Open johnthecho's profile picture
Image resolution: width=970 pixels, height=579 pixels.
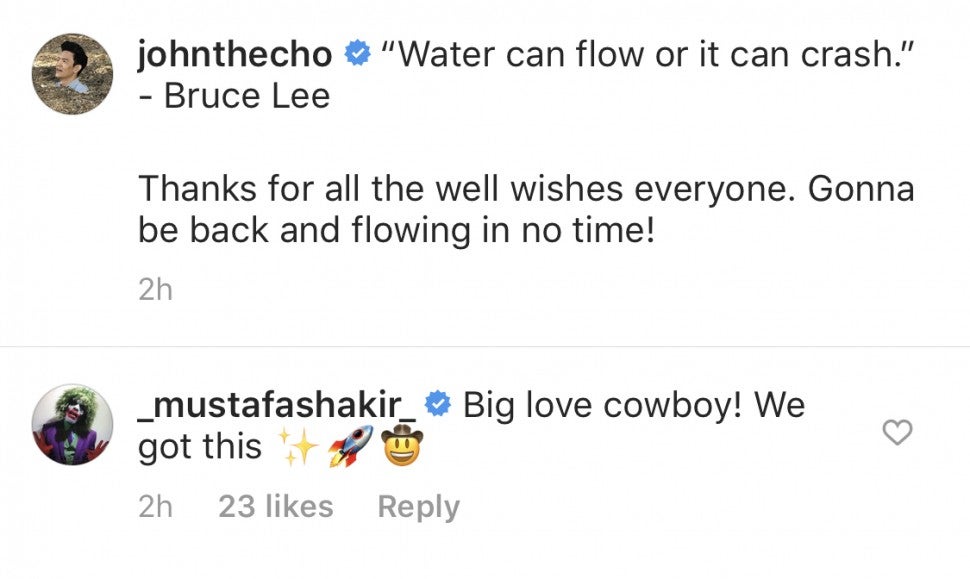pyautogui.click(x=72, y=73)
